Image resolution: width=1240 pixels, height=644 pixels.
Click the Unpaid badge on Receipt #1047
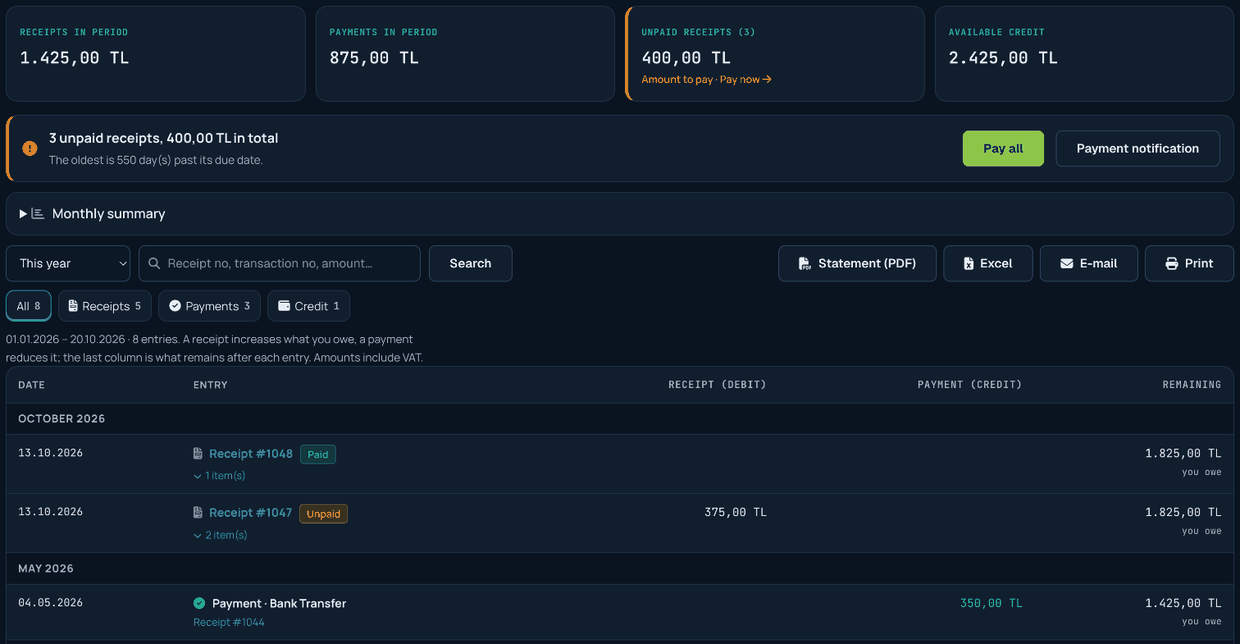pyautogui.click(x=323, y=514)
